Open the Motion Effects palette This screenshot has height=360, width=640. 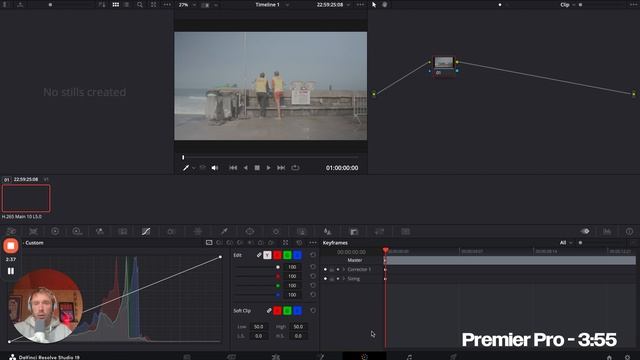coord(122,231)
